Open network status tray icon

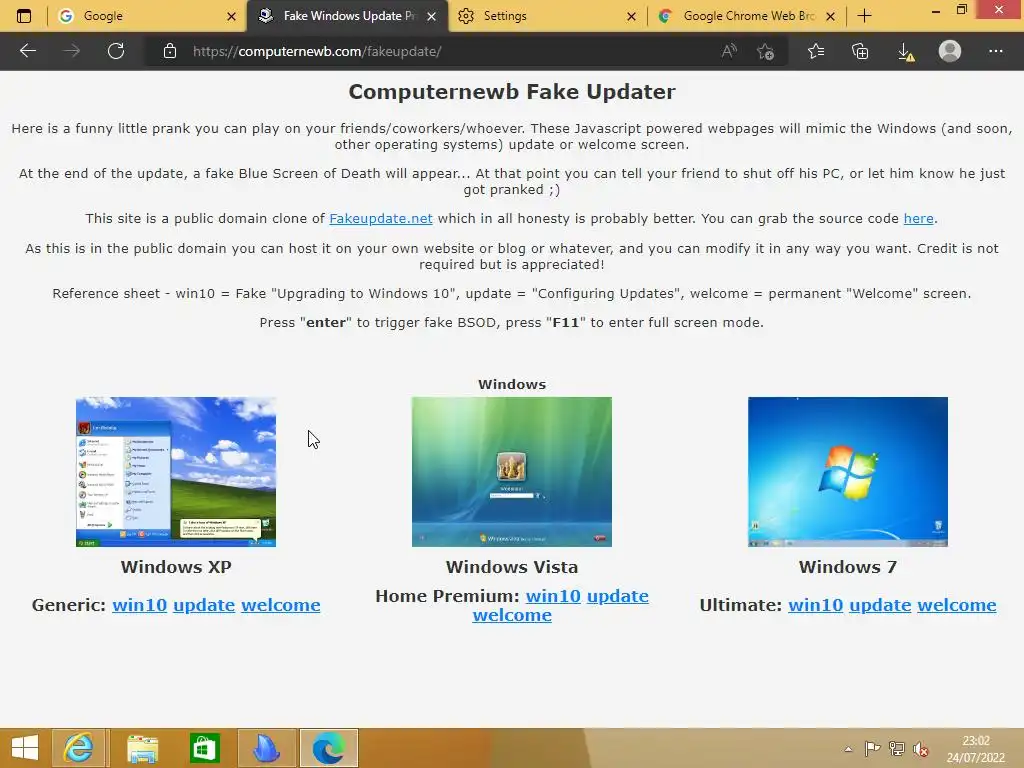[897, 749]
